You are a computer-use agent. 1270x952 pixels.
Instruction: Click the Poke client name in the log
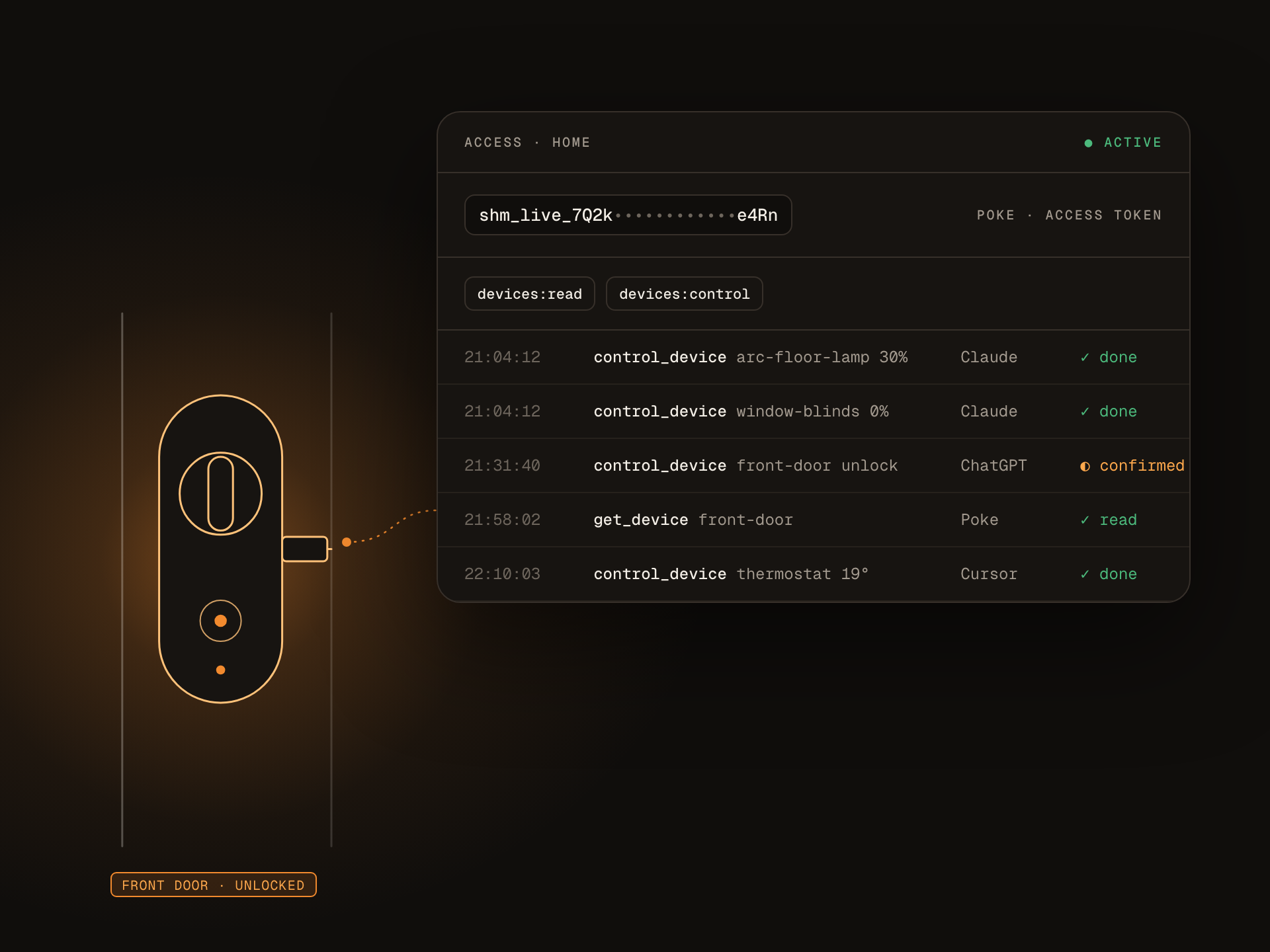[x=980, y=520]
